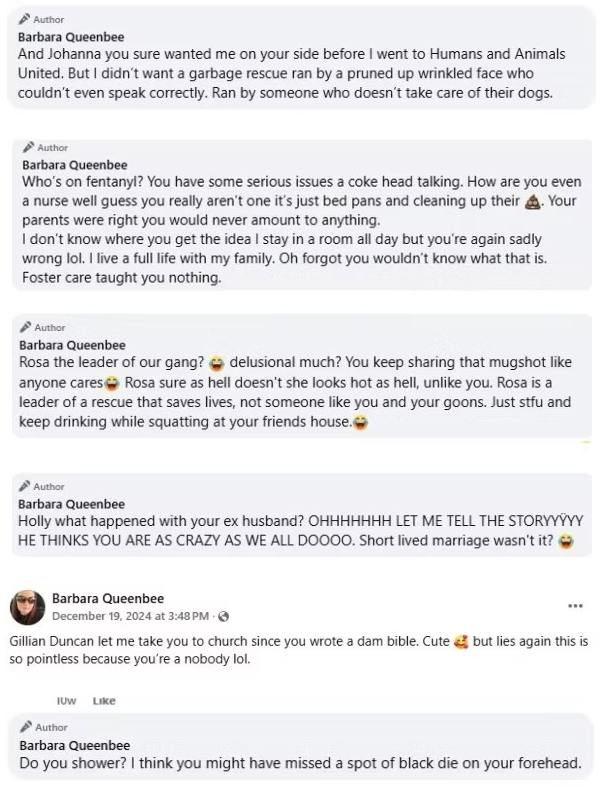Click the poop emoji in the nurse comment
Image resolution: width=602 pixels, height=787 pixels.
[534, 201]
